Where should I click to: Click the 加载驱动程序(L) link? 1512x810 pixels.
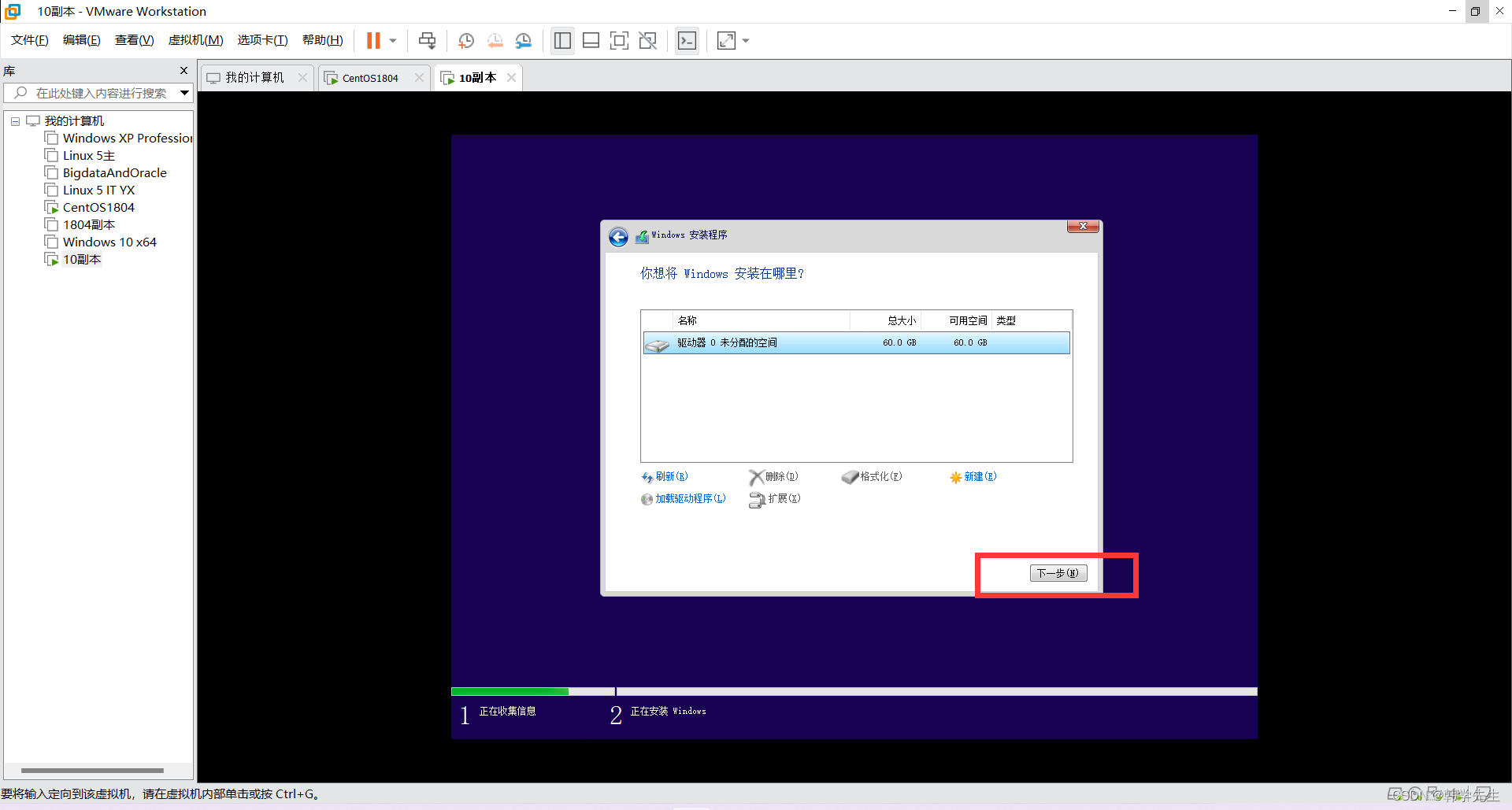(x=684, y=499)
